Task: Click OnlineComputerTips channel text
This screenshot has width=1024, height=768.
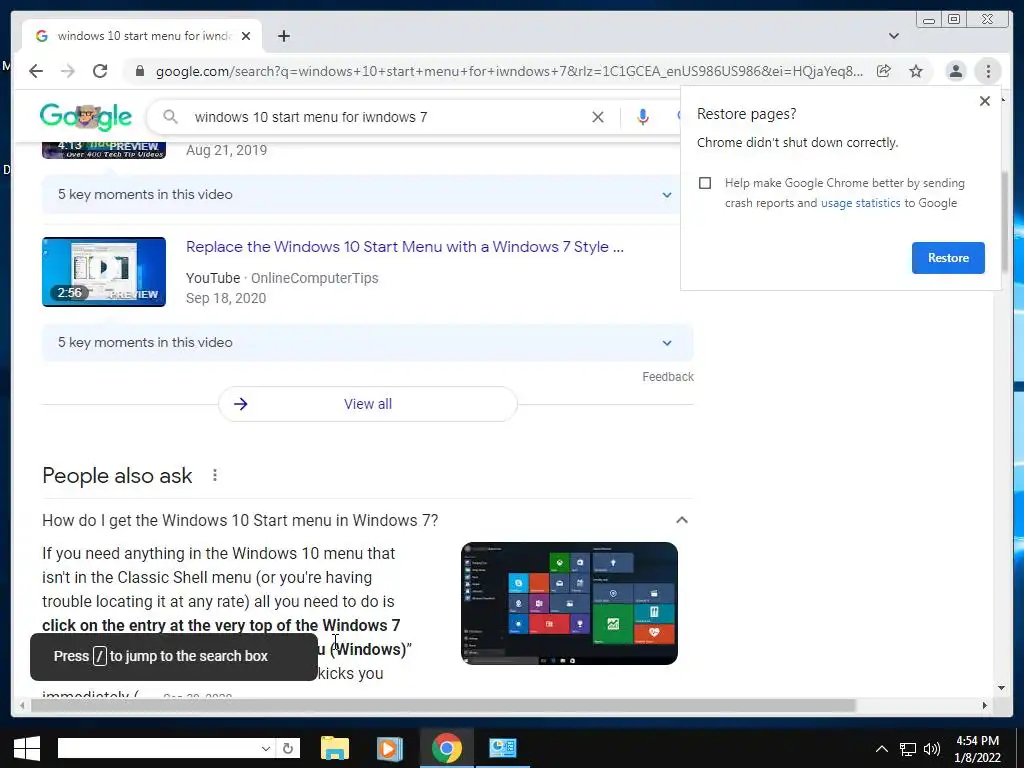Action: tap(315, 278)
